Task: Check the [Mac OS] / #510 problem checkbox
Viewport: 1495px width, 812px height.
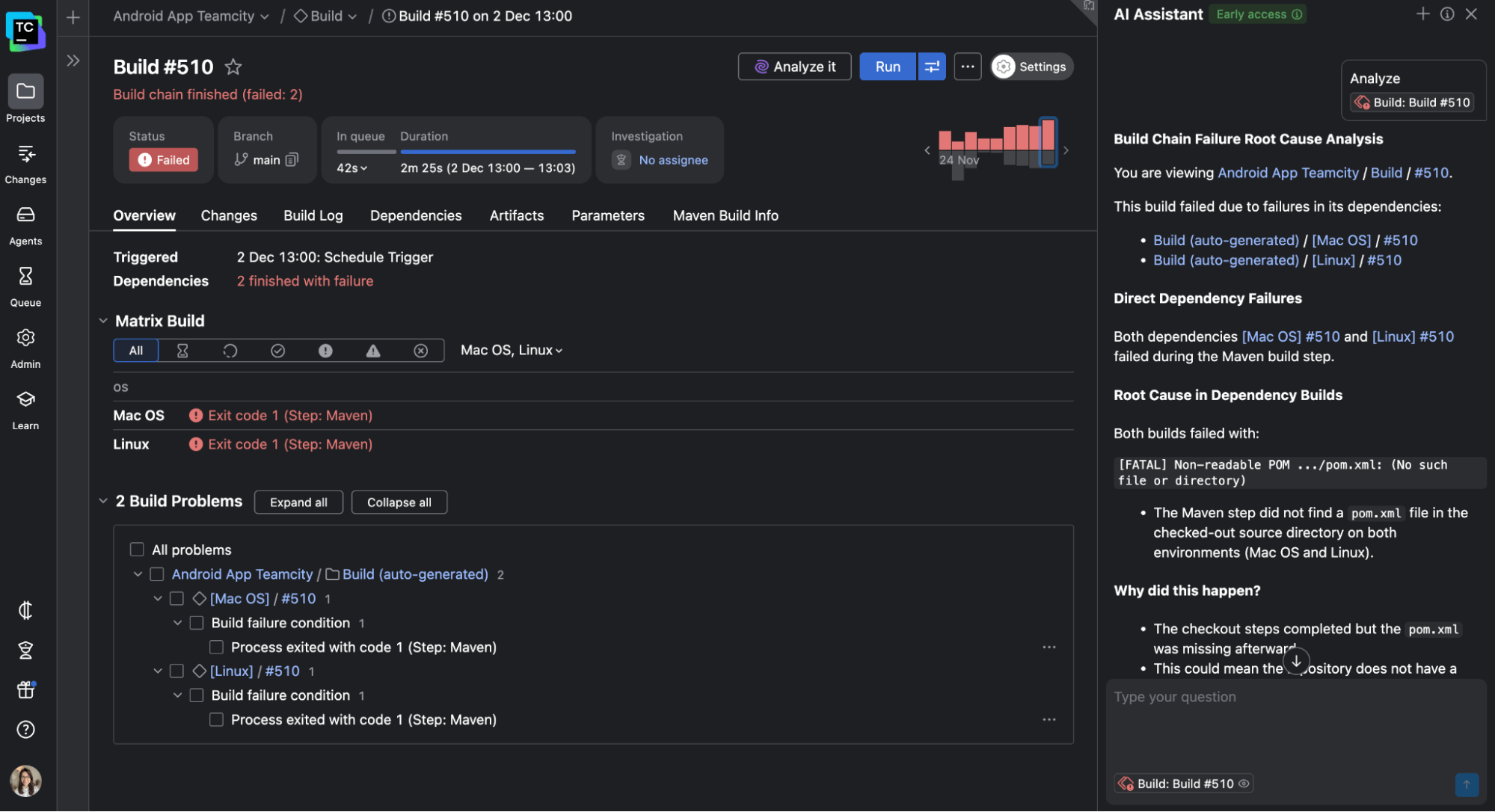Action: point(177,599)
